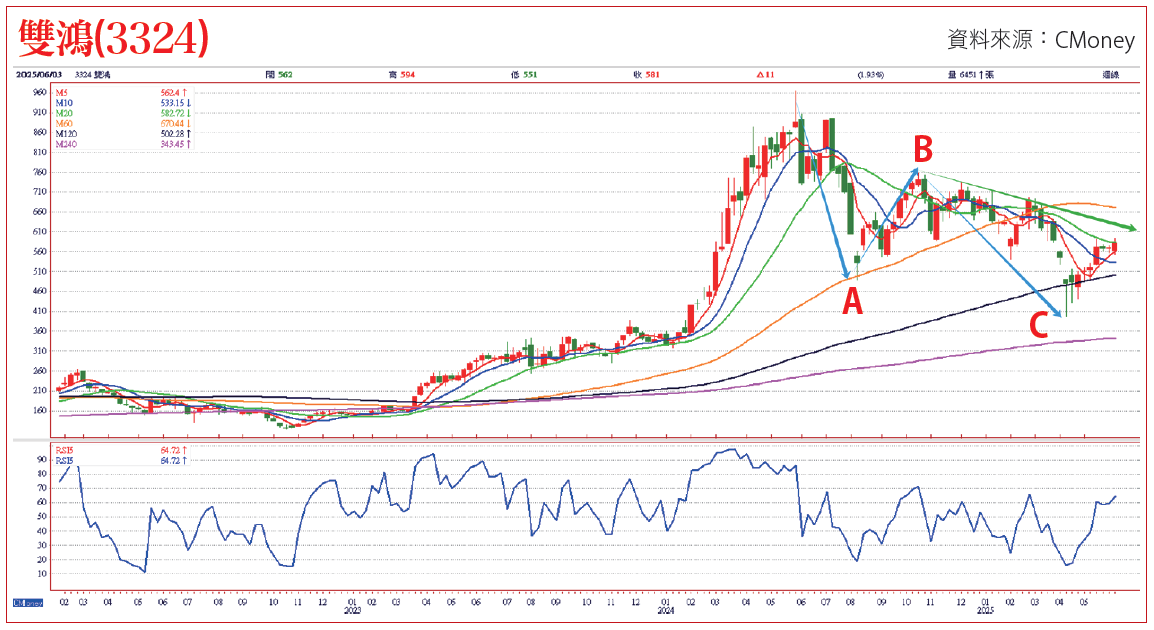Click the 高 594 high price

pyautogui.click(x=401, y=74)
